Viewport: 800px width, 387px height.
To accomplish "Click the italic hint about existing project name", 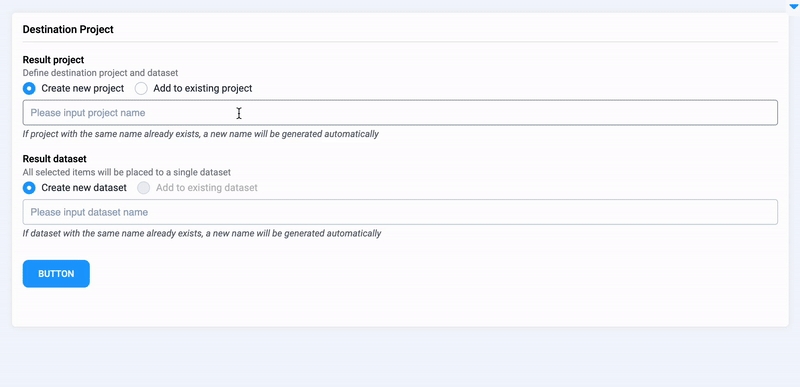I will point(201,134).
